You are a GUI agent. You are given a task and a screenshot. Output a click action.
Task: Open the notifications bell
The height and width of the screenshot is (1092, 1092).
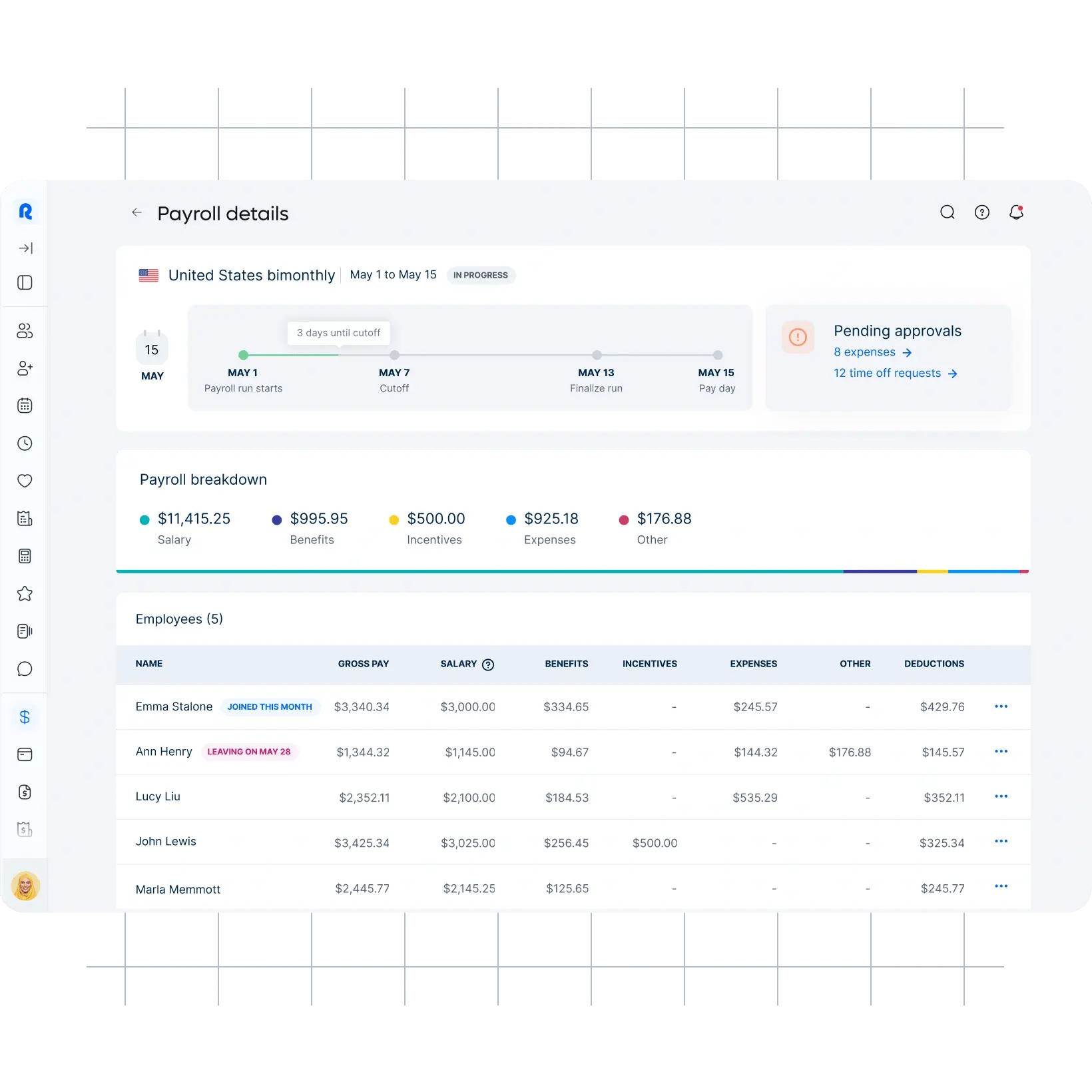pyautogui.click(x=1016, y=212)
